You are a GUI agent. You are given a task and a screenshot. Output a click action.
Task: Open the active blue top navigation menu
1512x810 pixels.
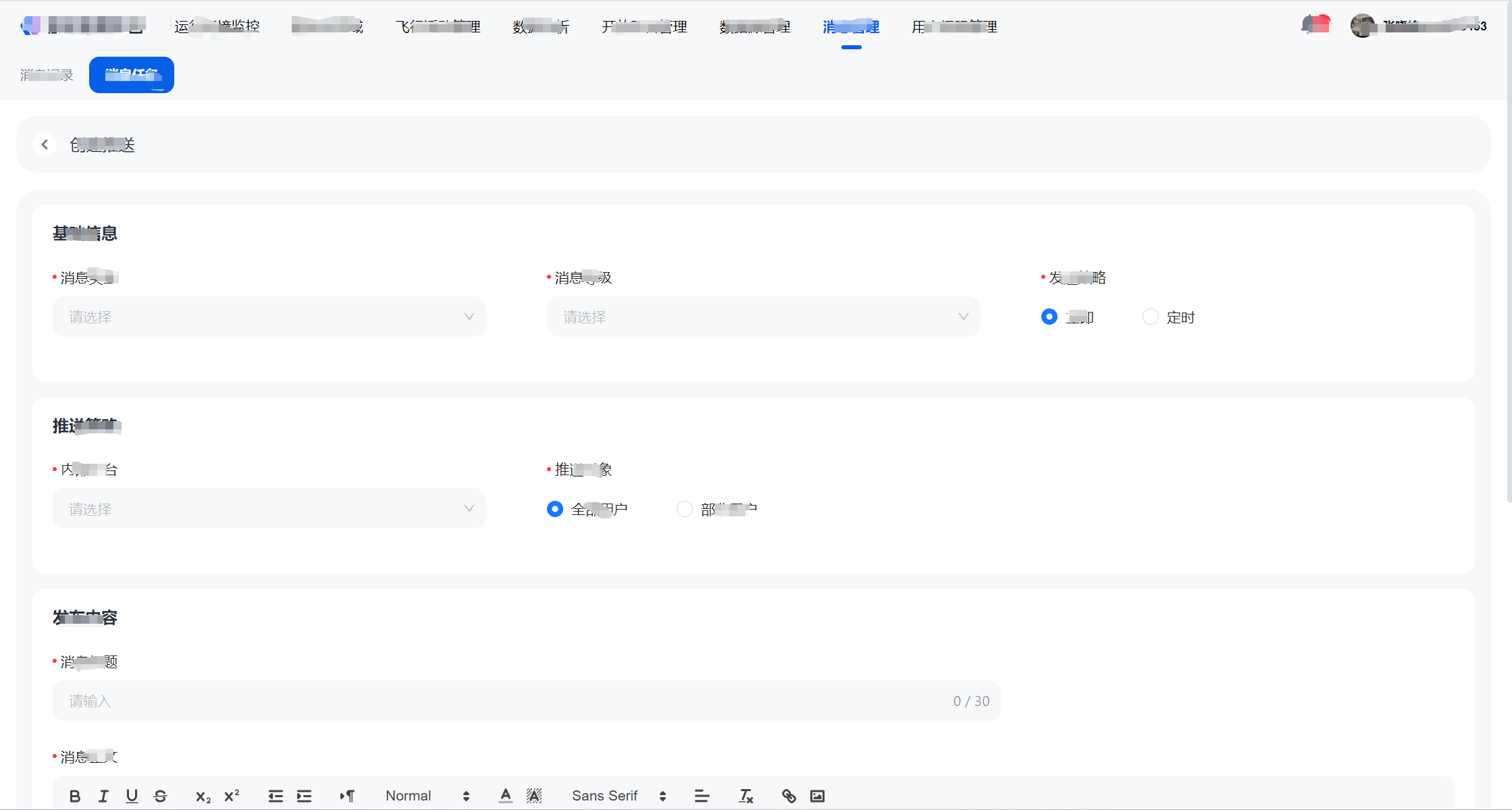tap(851, 27)
